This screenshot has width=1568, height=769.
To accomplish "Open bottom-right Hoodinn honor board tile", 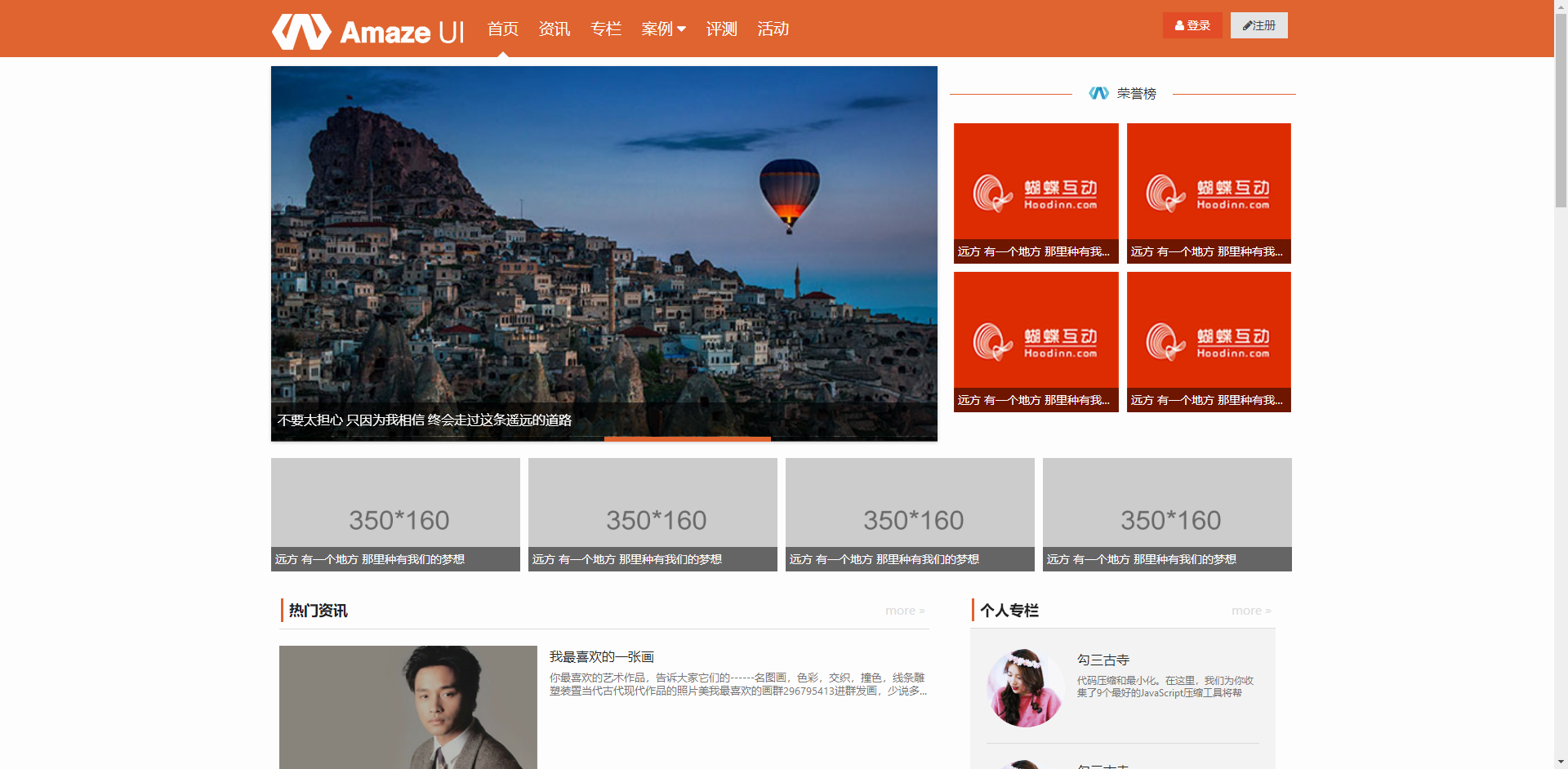I will [x=1209, y=341].
